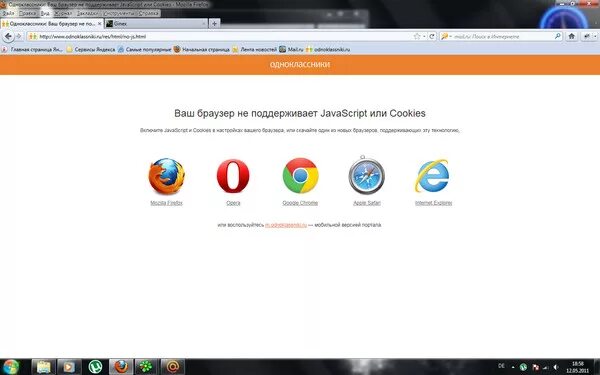Open the odnoklassniki.ru bookmark
600x375 pixels.
pos(328,49)
